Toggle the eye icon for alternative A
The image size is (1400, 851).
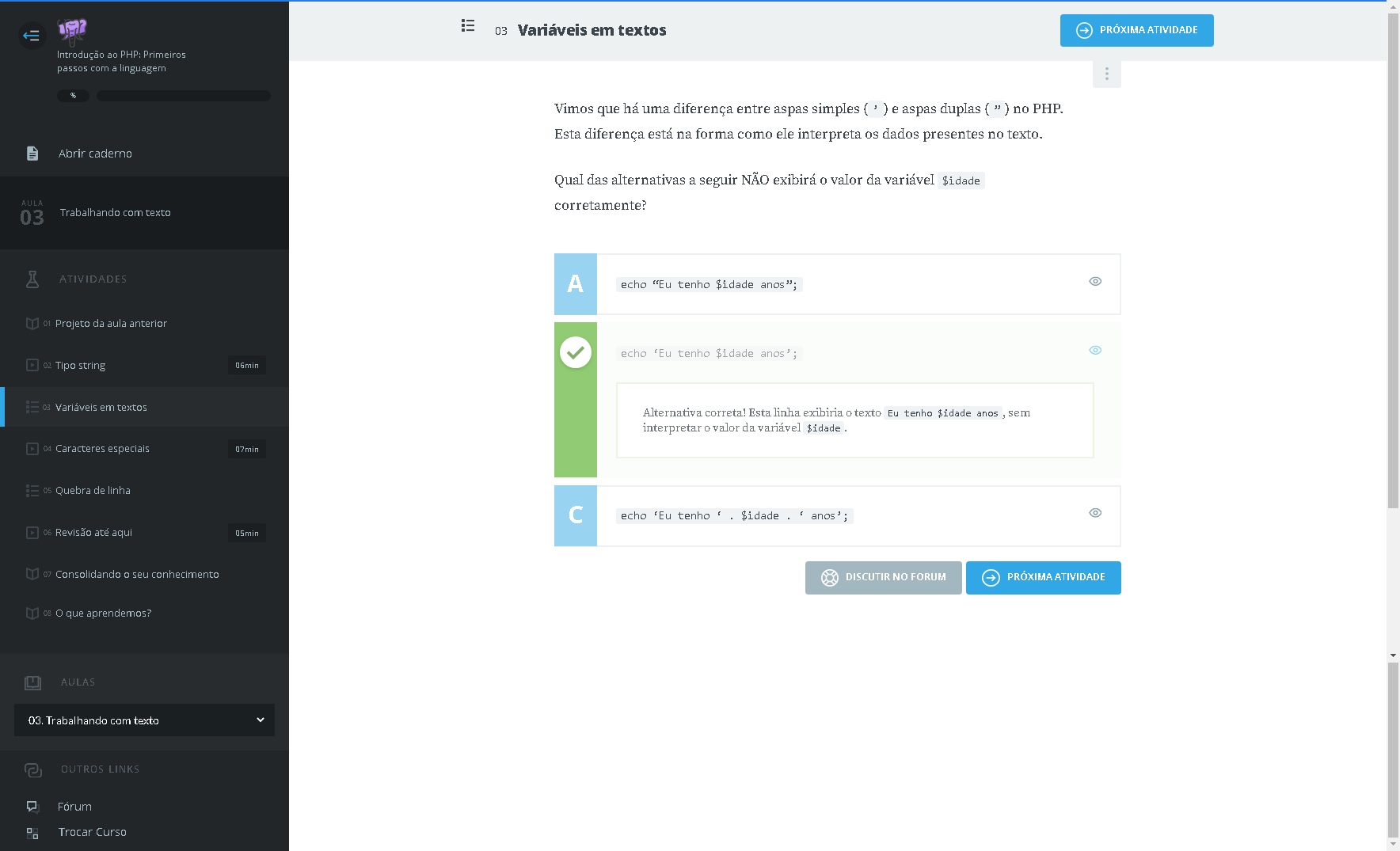point(1095,281)
